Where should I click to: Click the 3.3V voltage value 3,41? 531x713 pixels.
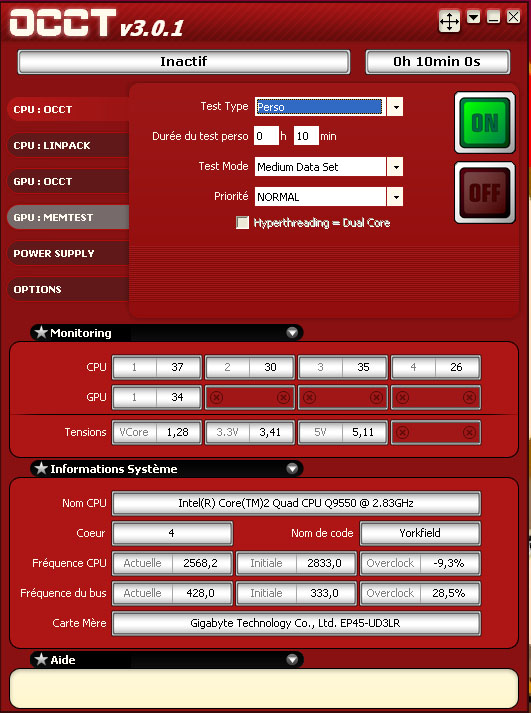point(271,432)
